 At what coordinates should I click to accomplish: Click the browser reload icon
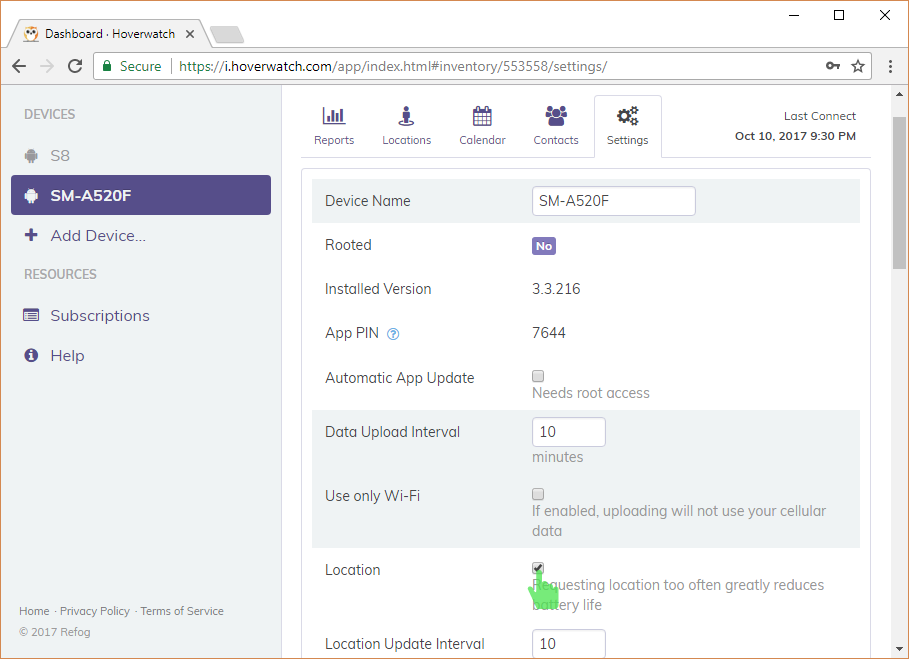click(75, 66)
